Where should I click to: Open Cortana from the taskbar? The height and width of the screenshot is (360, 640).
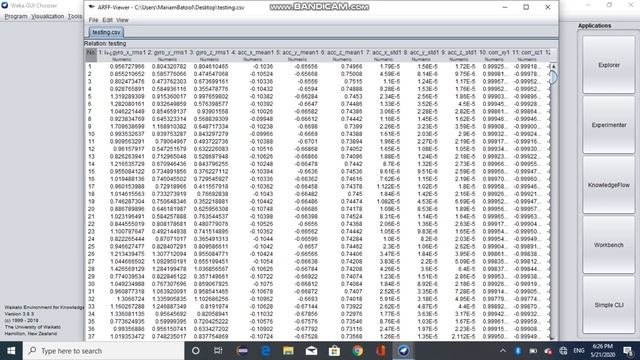click(x=196, y=351)
